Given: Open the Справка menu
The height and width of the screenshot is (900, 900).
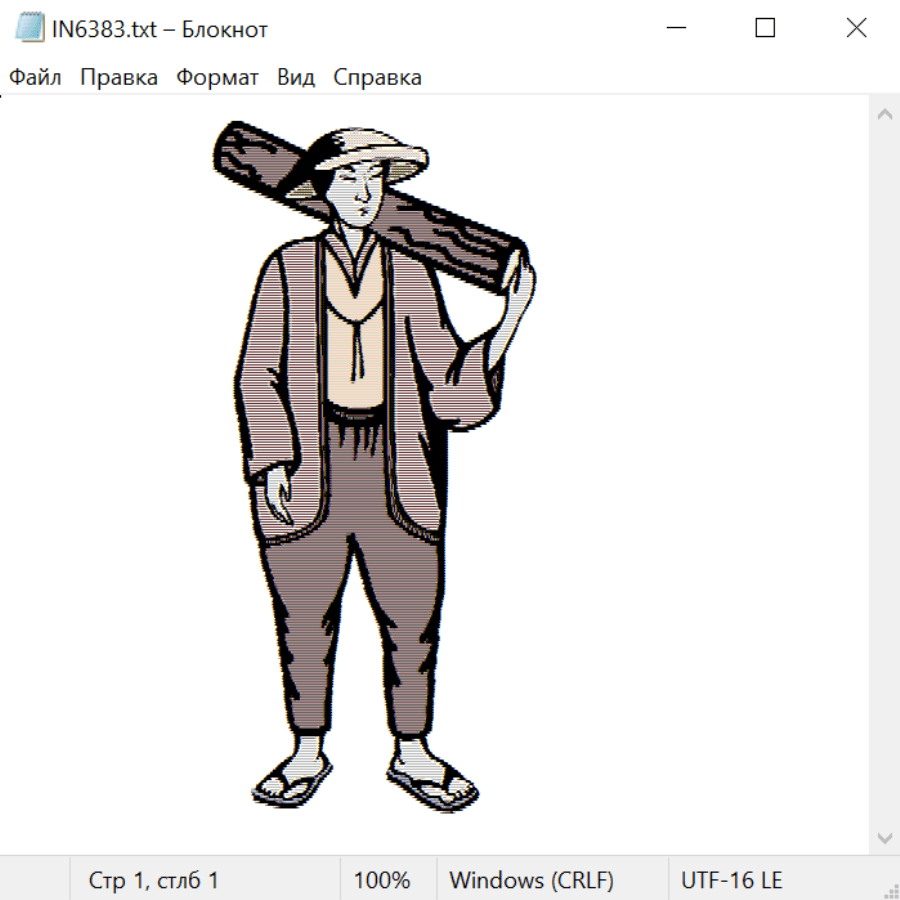Looking at the screenshot, I should point(377,78).
